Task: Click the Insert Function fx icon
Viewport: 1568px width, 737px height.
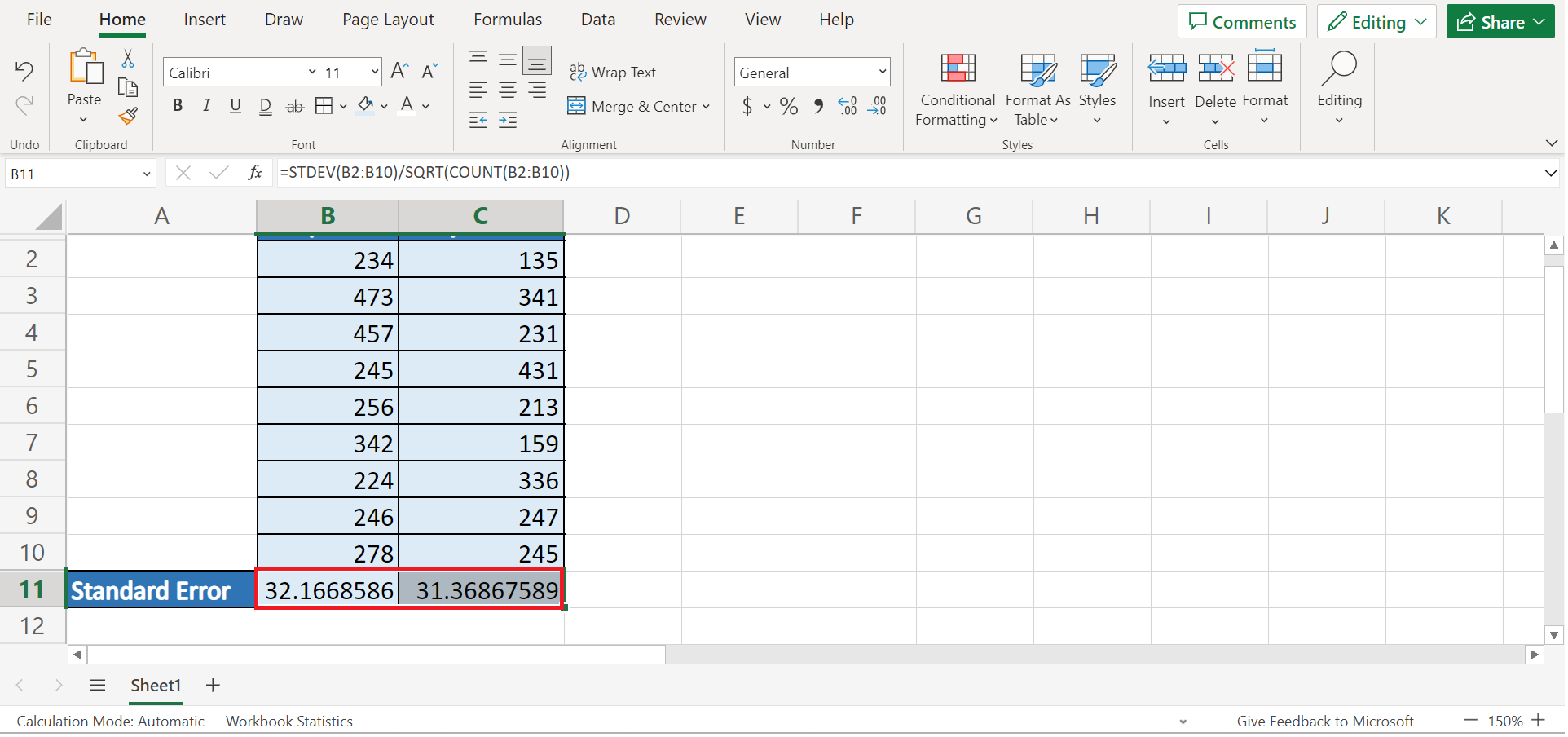Action: tap(254, 173)
